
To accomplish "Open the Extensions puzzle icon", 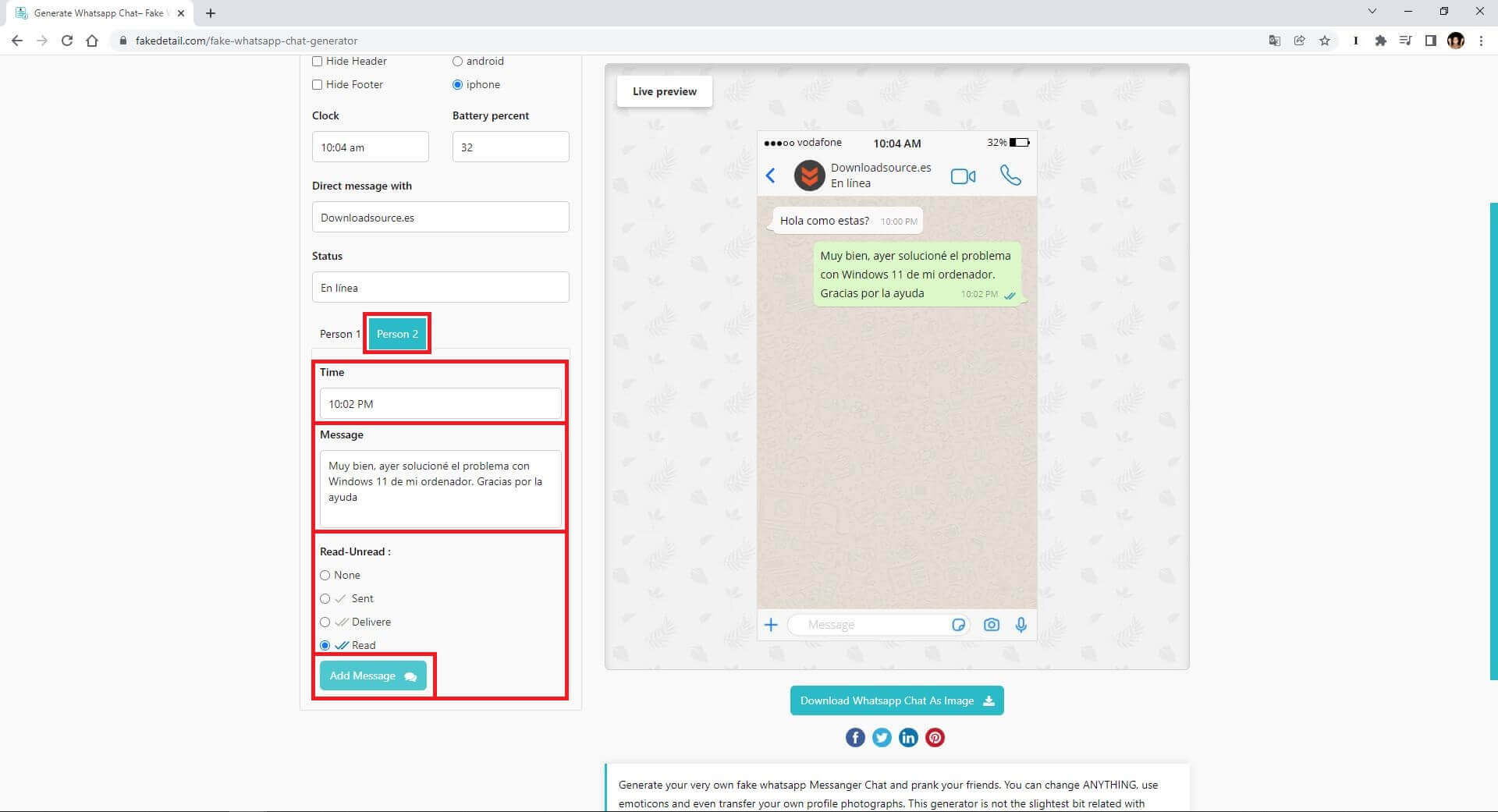I will pyautogui.click(x=1380, y=41).
